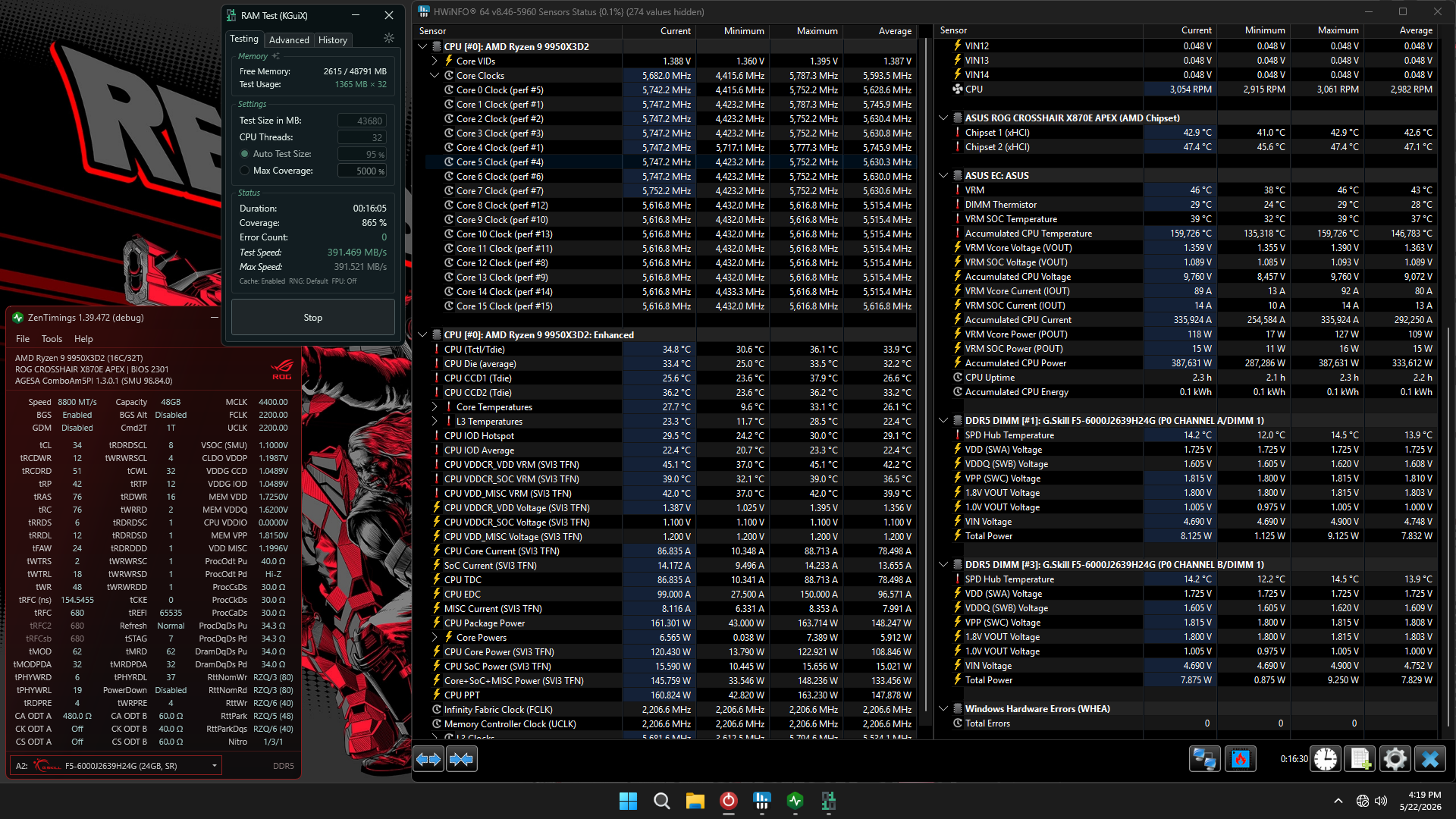Select the Auto Test Size radio button
This screenshot has height=819, width=1456.
[244, 154]
